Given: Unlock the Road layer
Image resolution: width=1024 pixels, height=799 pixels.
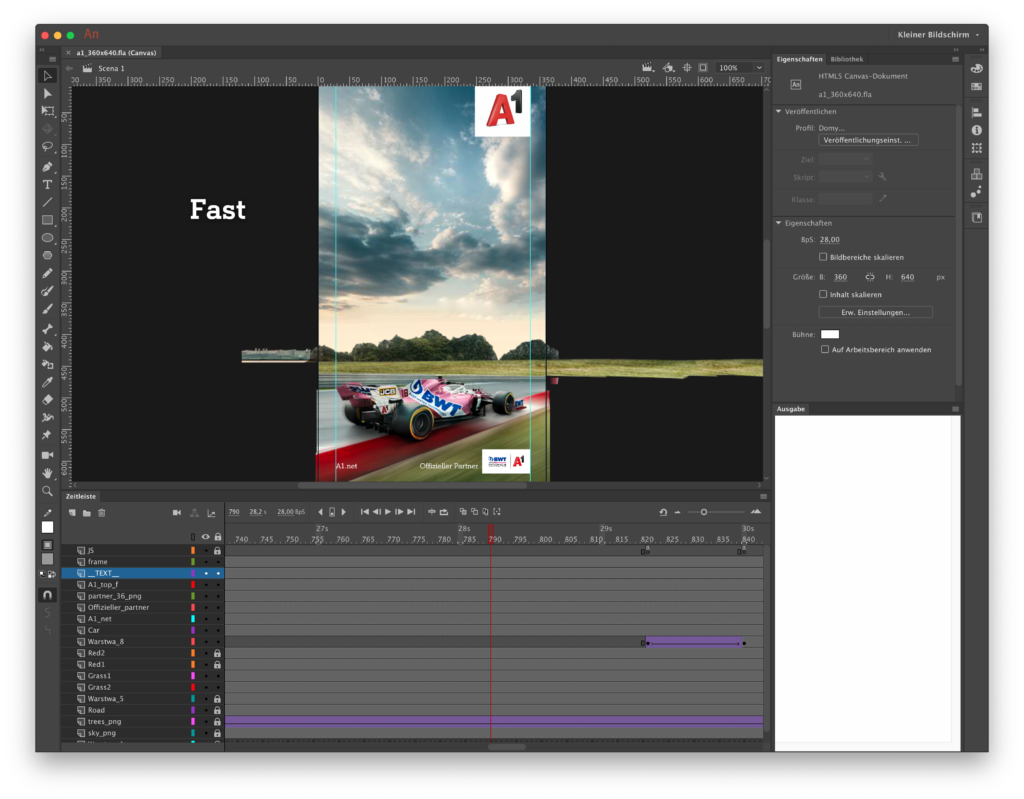Looking at the screenshot, I should pos(217,710).
